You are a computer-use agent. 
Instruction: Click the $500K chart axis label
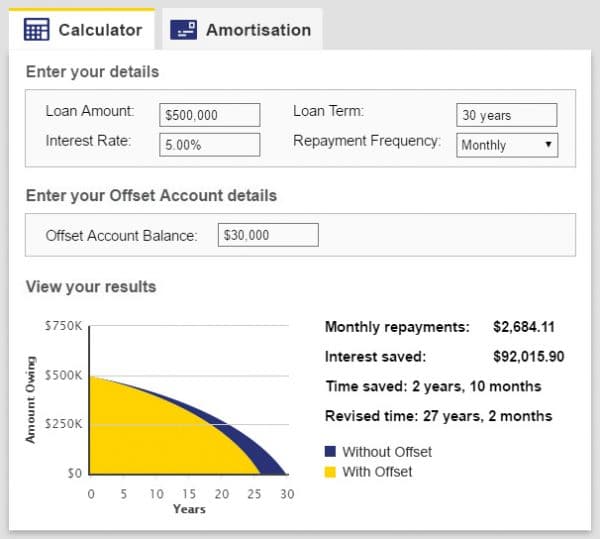(64, 375)
